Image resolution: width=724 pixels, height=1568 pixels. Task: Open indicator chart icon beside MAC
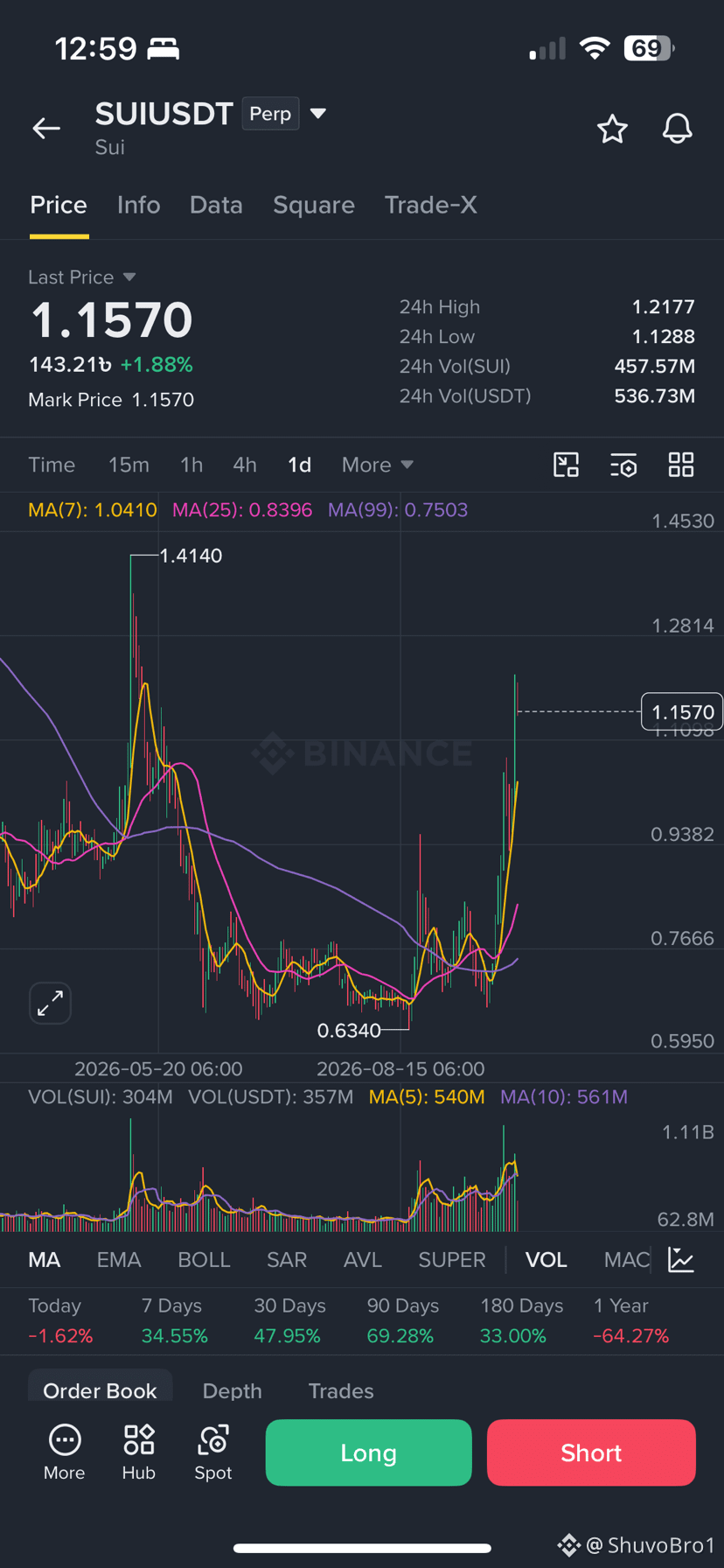click(681, 1260)
